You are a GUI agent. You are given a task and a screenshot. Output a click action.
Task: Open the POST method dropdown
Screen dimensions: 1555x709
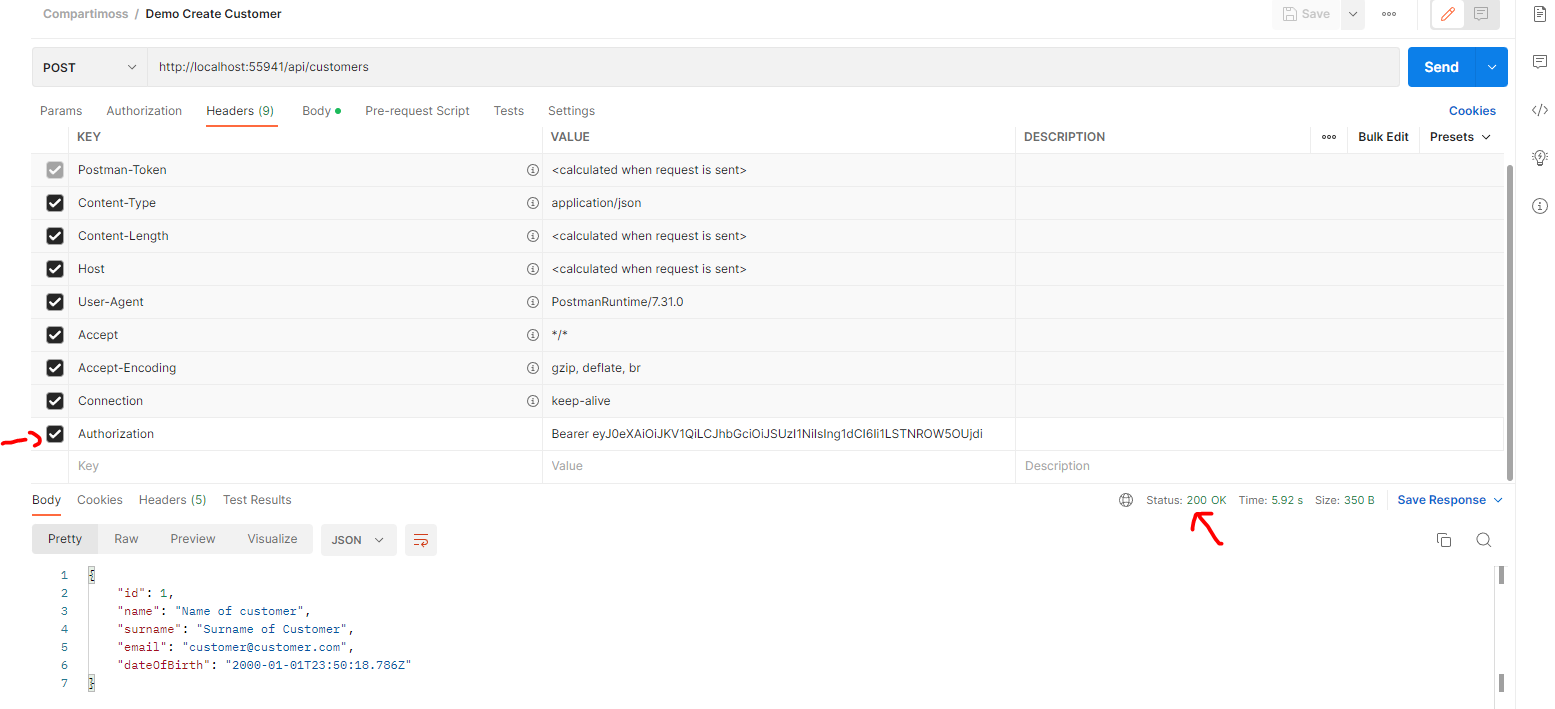pyautogui.click(x=89, y=67)
